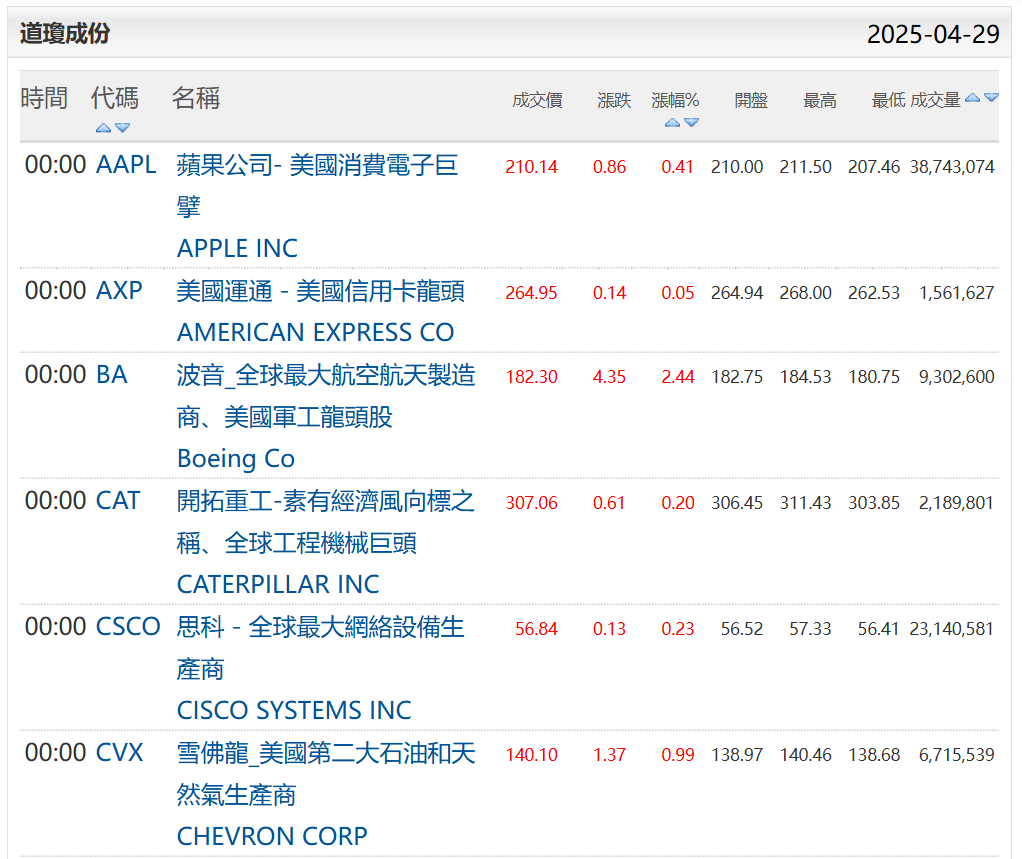1022x859 pixels.
Task: Select AAPL volume 38,743,074
Action: pos(952,167)
